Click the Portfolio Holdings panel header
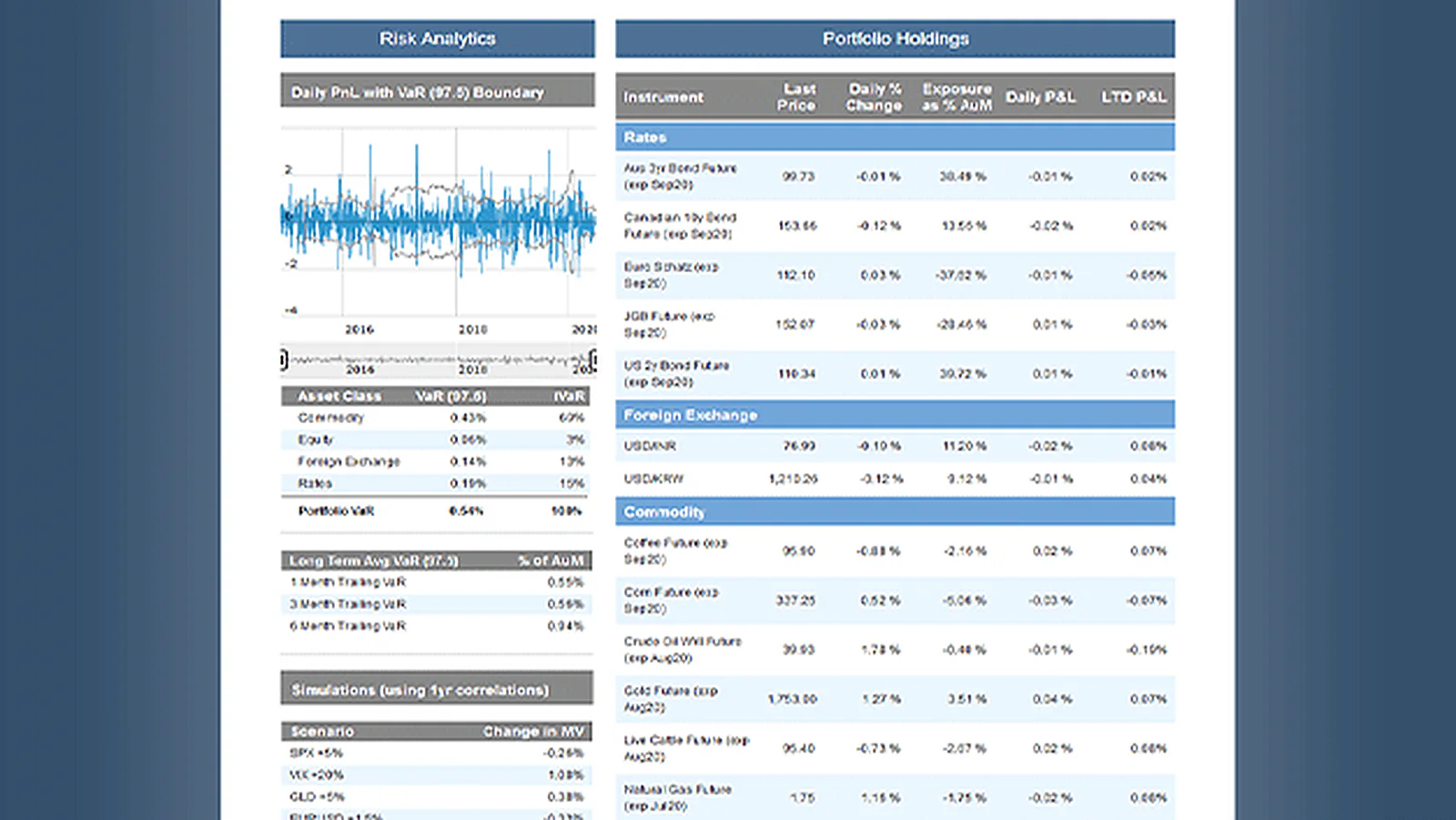Image resolution: width=1456 pixels, height=820 pixels. click(895, 39)
